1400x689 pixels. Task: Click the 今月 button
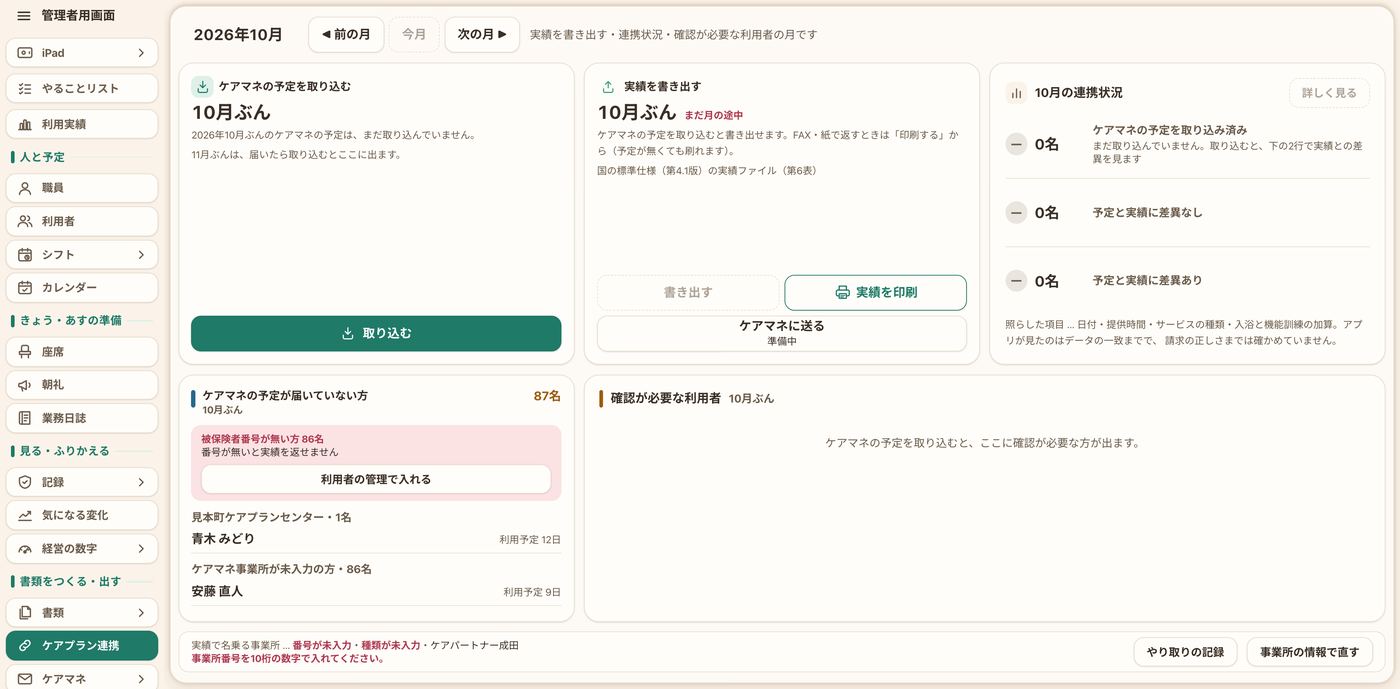pyautogui.click(x=414, y=34)
